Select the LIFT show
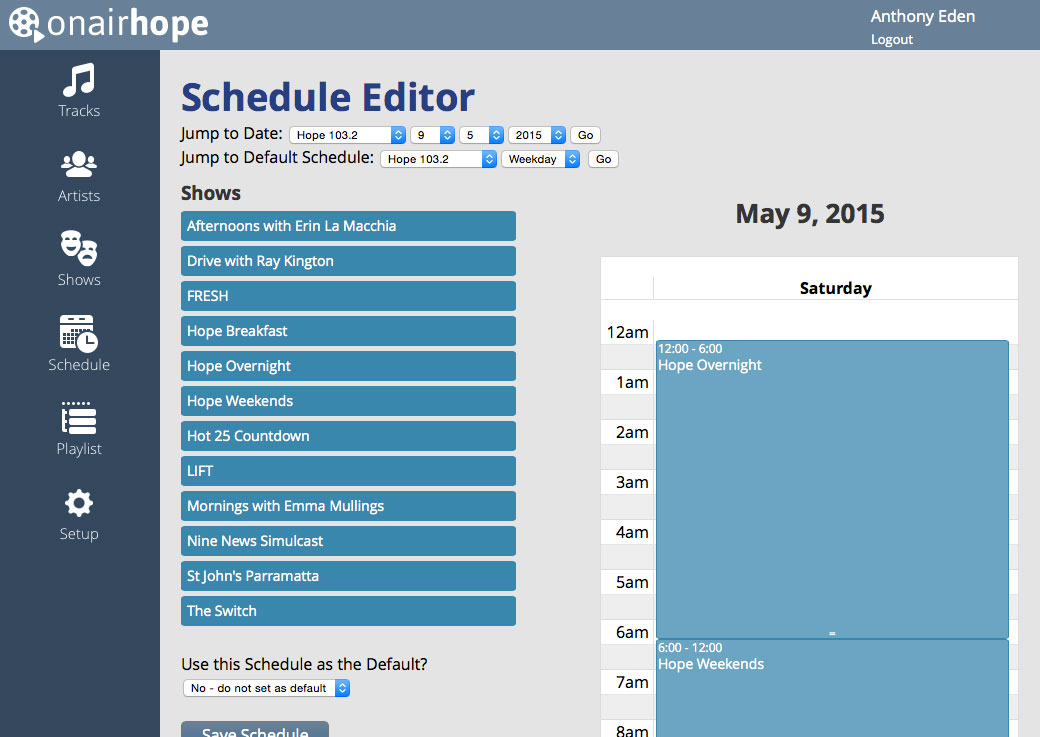The width and height of the screenshot is (1040, 737). (348, 471)
